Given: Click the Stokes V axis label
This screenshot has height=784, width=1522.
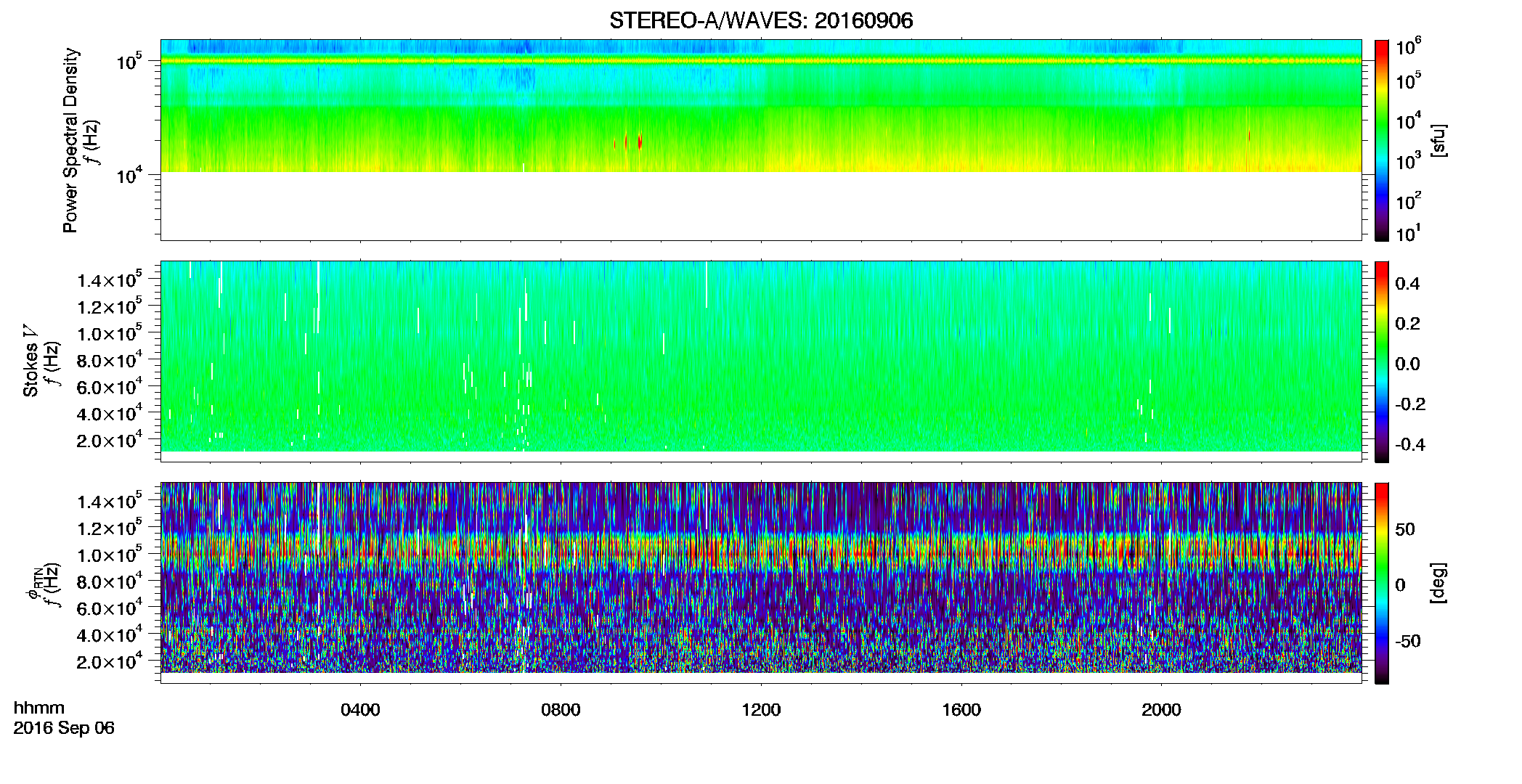Looking at the screenshot, I should [31, 361].
